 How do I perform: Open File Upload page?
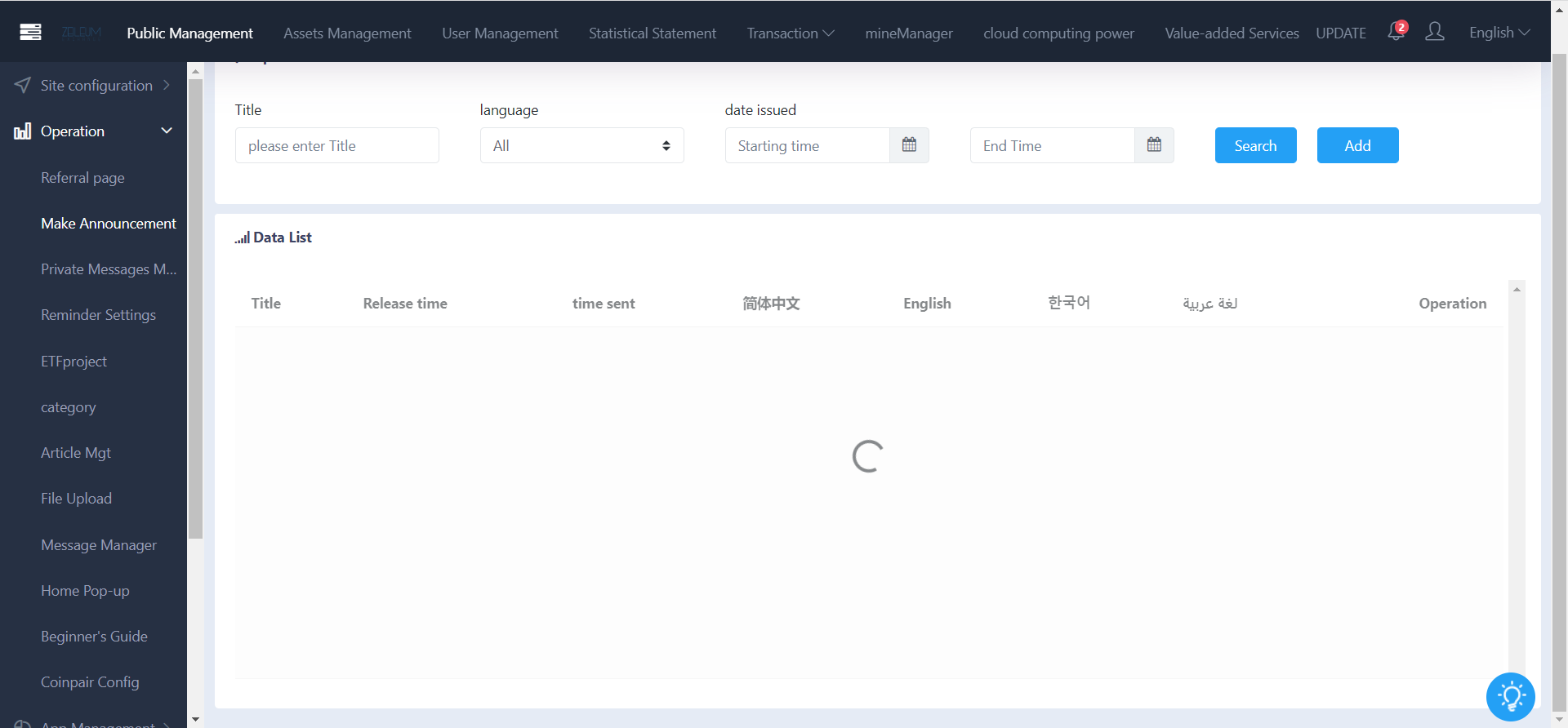76,498
